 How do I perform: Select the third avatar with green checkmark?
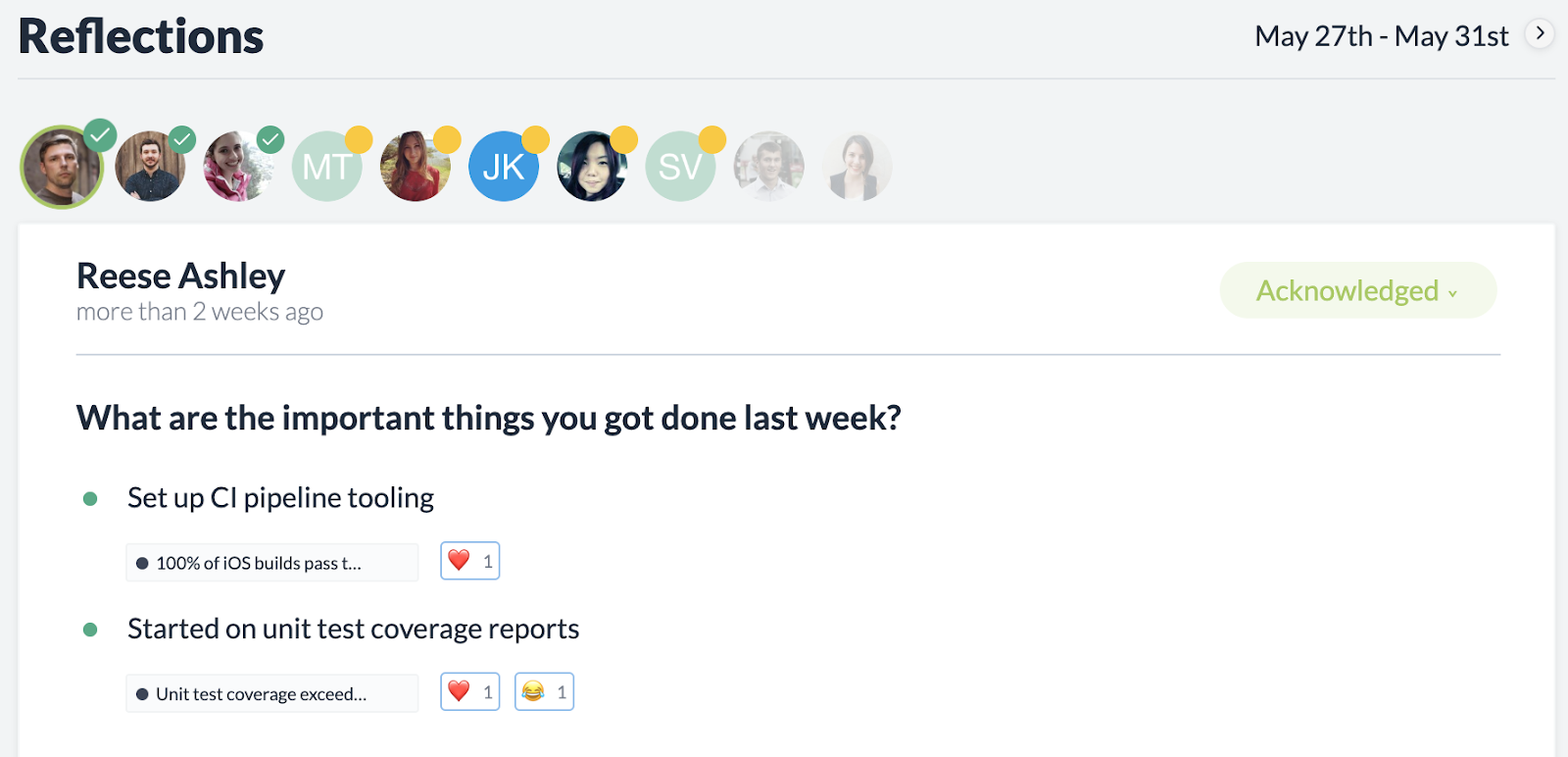click(238, 167)
